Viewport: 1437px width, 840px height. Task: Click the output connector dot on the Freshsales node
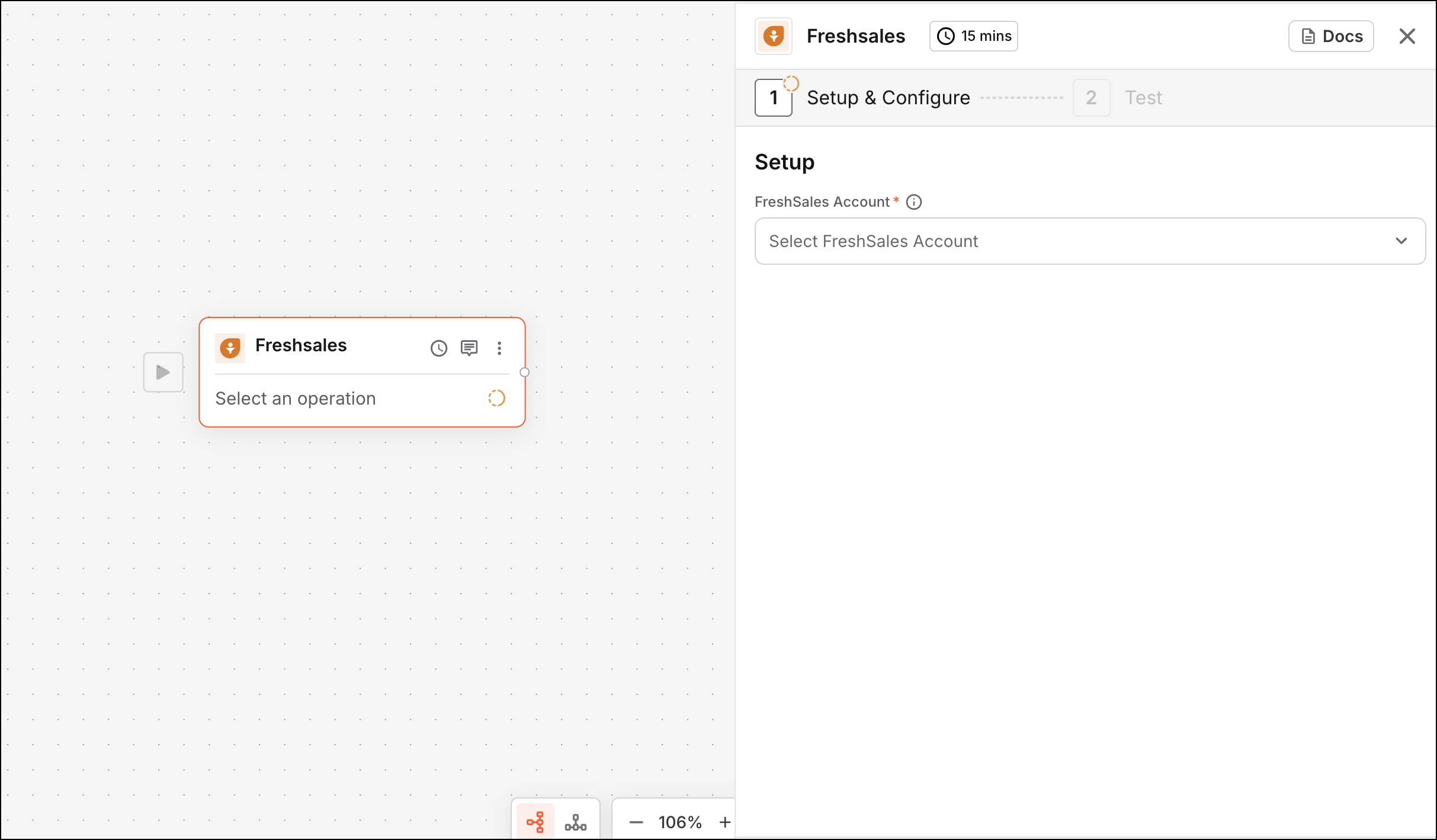pyautogui.click(x=524, y=372)
